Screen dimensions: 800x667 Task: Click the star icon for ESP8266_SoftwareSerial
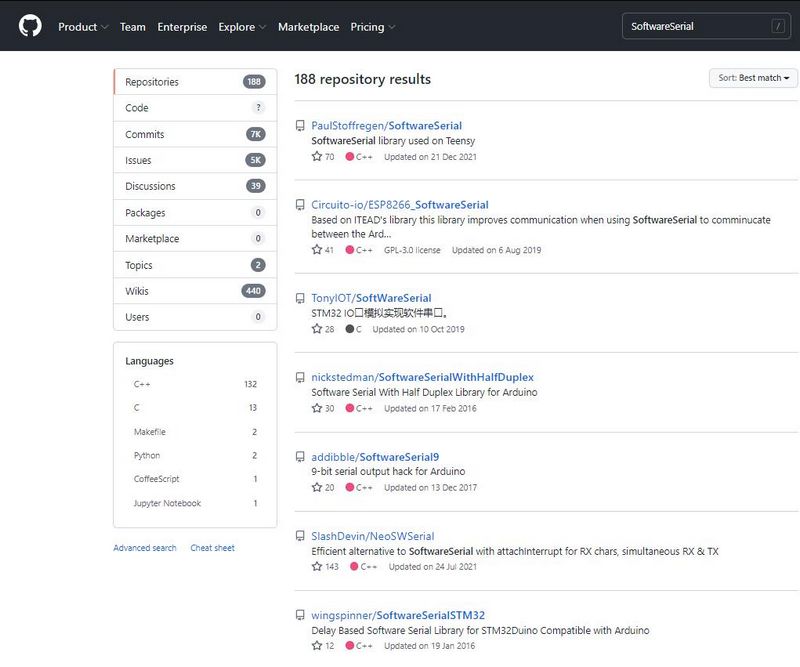tap(317, 250)
